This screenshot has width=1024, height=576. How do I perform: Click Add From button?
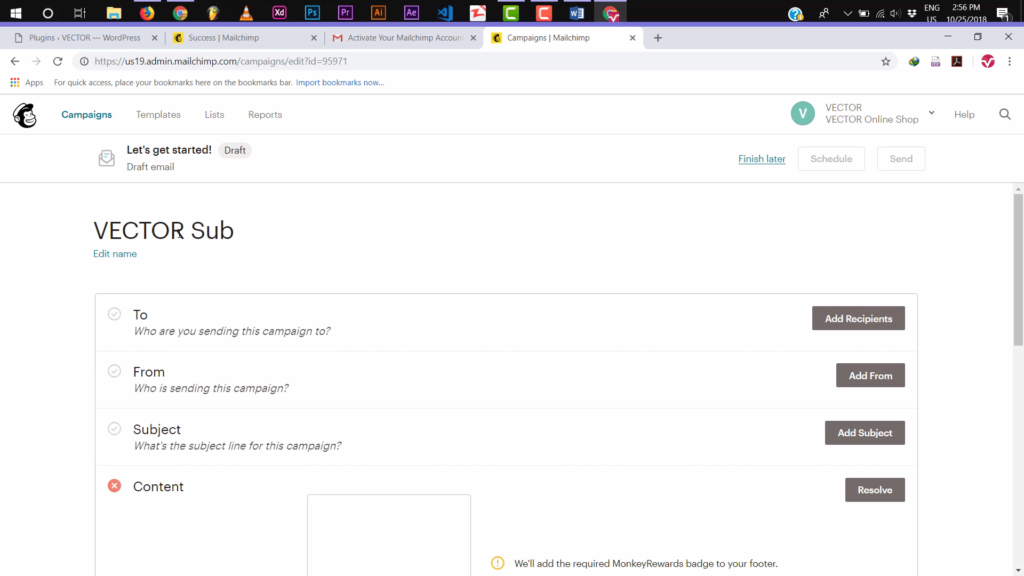tap(870, 376)
